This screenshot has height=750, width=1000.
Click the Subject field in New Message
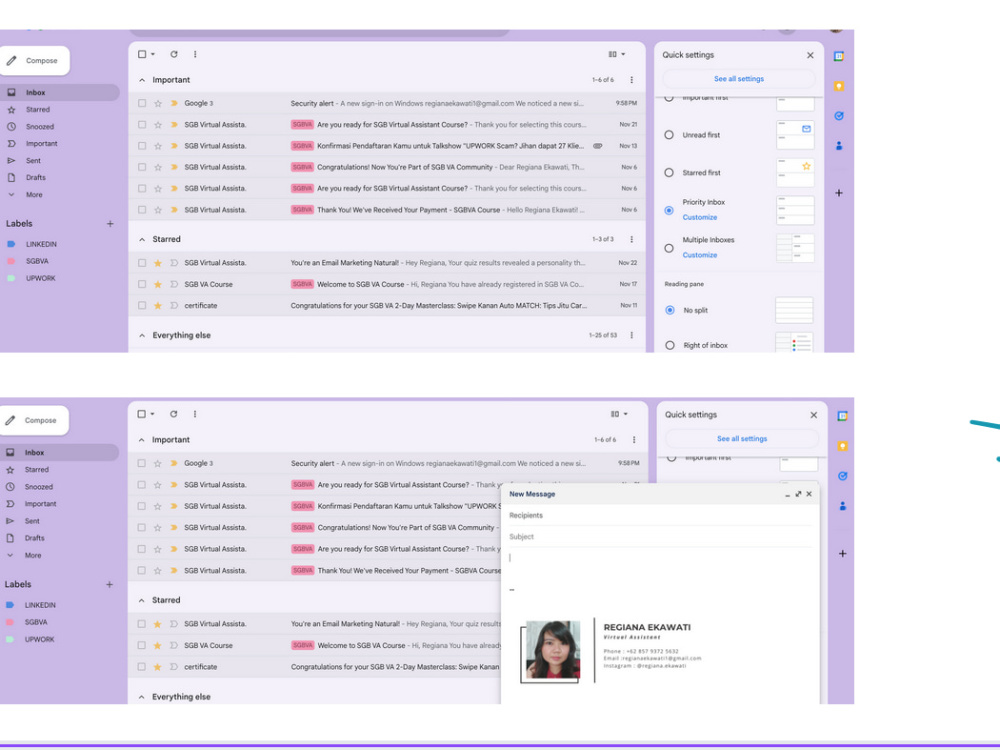660,537
